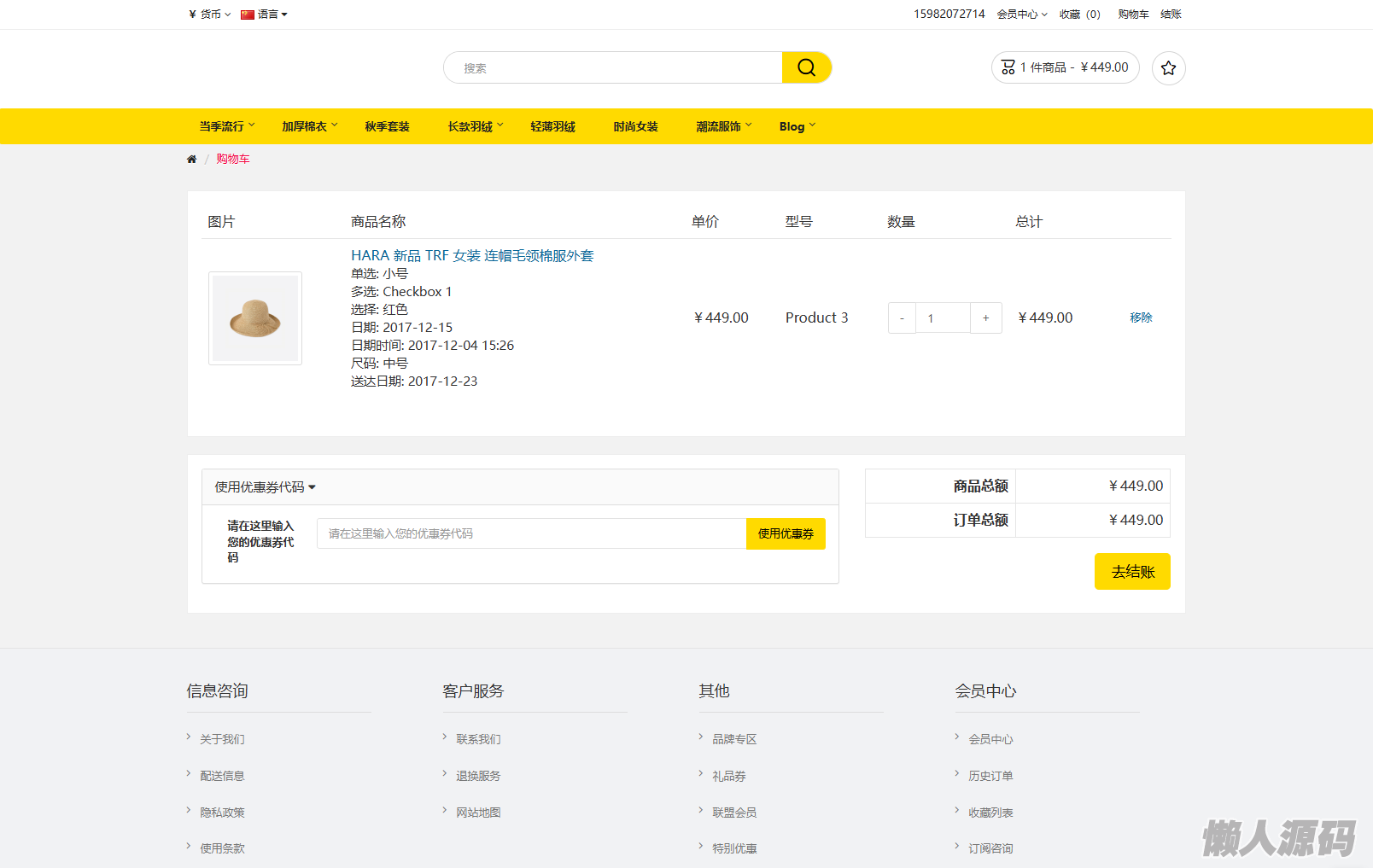Click the search text box
Image resolution: width=1373 pixels, height=868 pixels.
coord(612,68)
